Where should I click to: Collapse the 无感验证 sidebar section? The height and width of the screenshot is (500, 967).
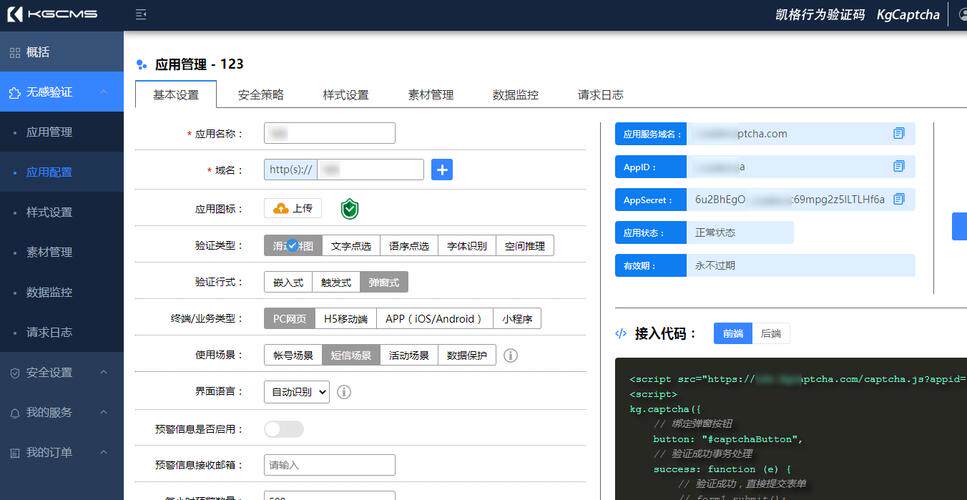[x=104, y=92]
